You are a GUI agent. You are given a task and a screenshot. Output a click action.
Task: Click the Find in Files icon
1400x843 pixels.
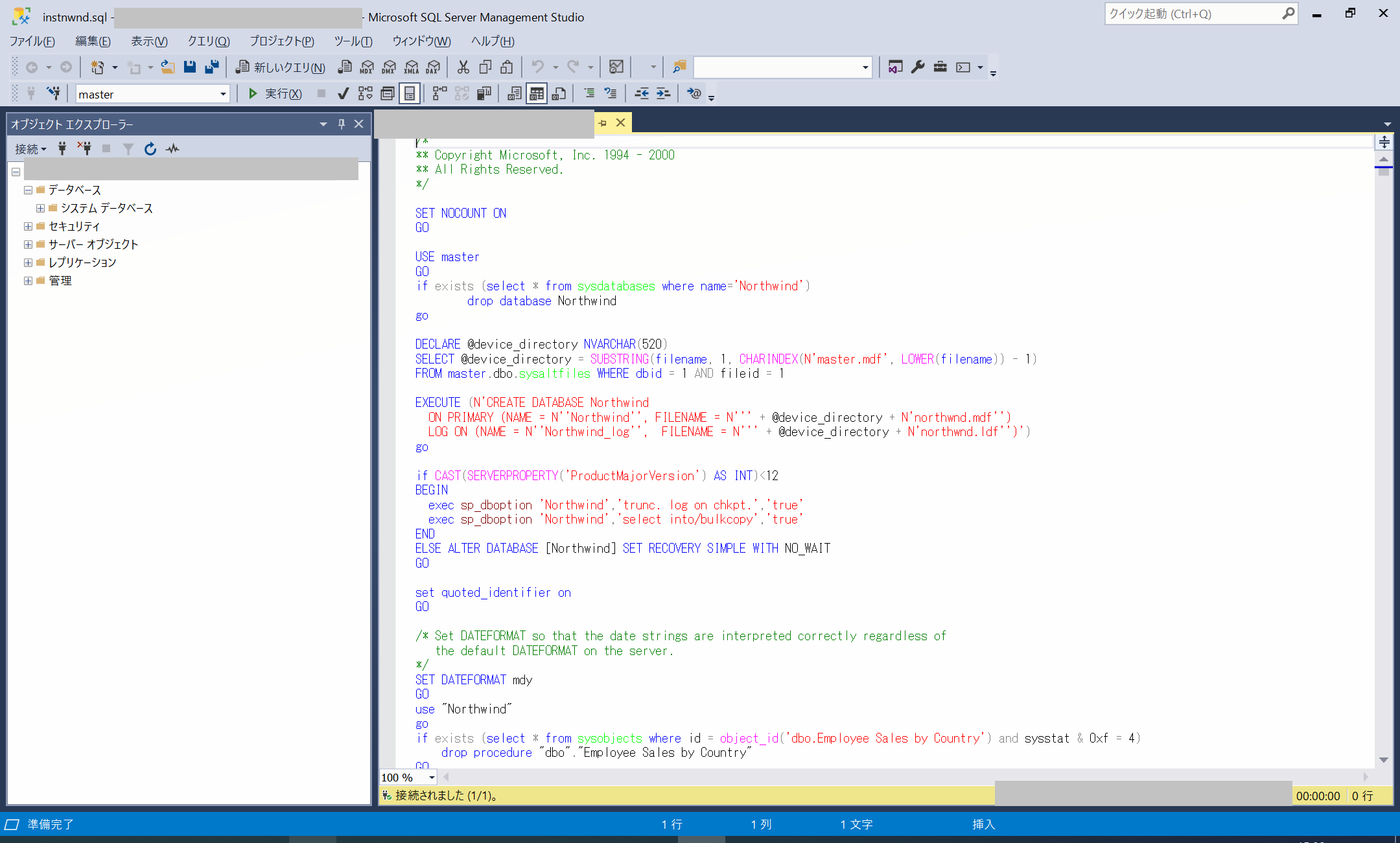pos(679,67)
